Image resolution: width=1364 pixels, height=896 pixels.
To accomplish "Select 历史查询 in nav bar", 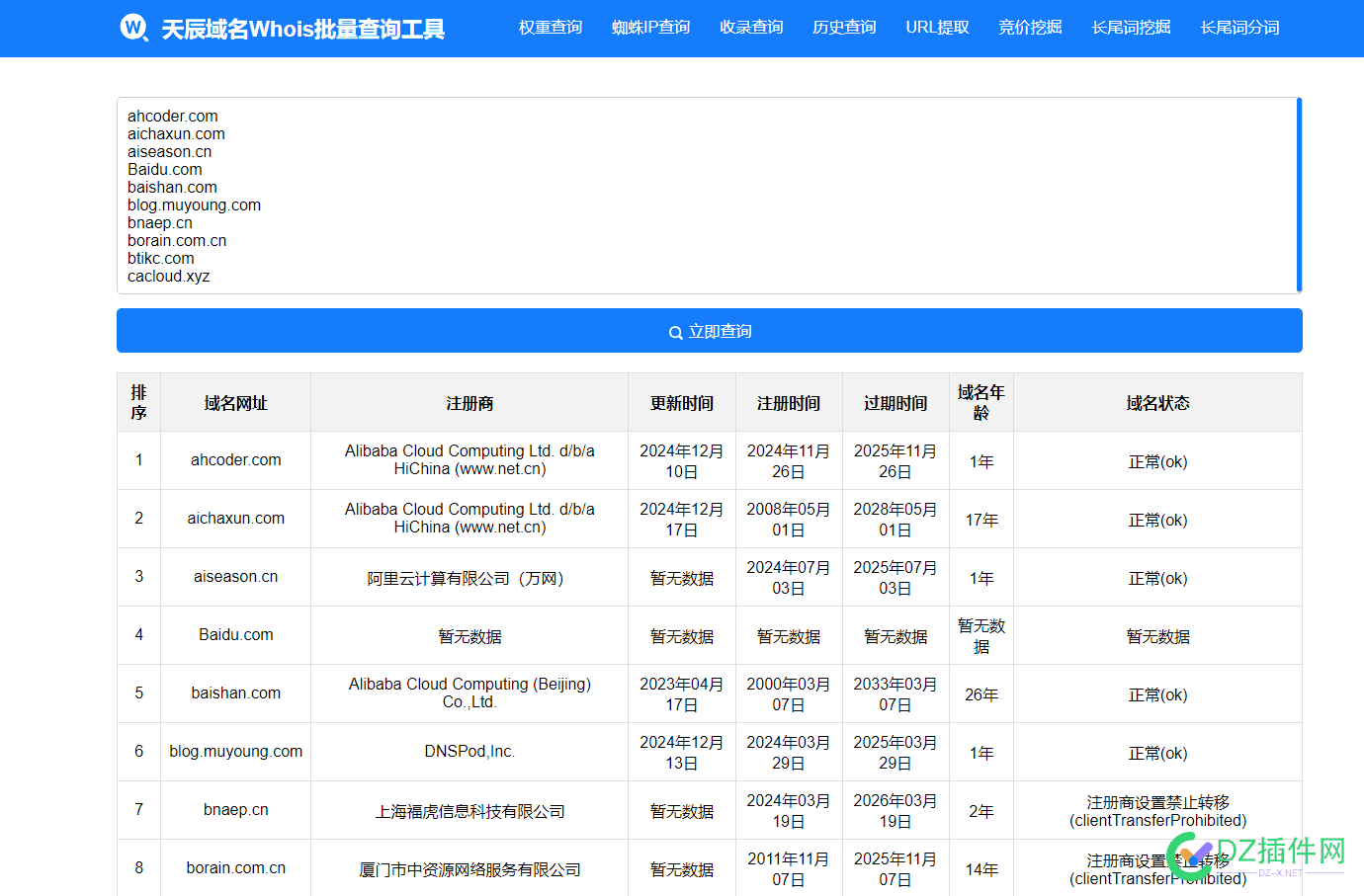I will click(x=844, y=28).
